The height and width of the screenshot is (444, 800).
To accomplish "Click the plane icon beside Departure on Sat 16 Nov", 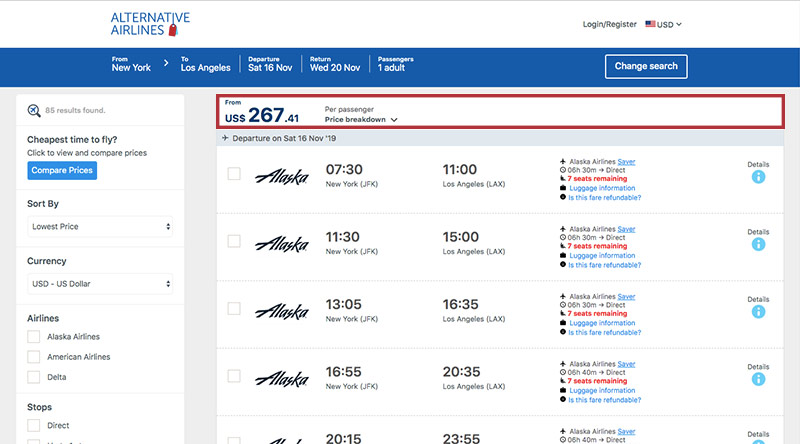I will (225, 138).
